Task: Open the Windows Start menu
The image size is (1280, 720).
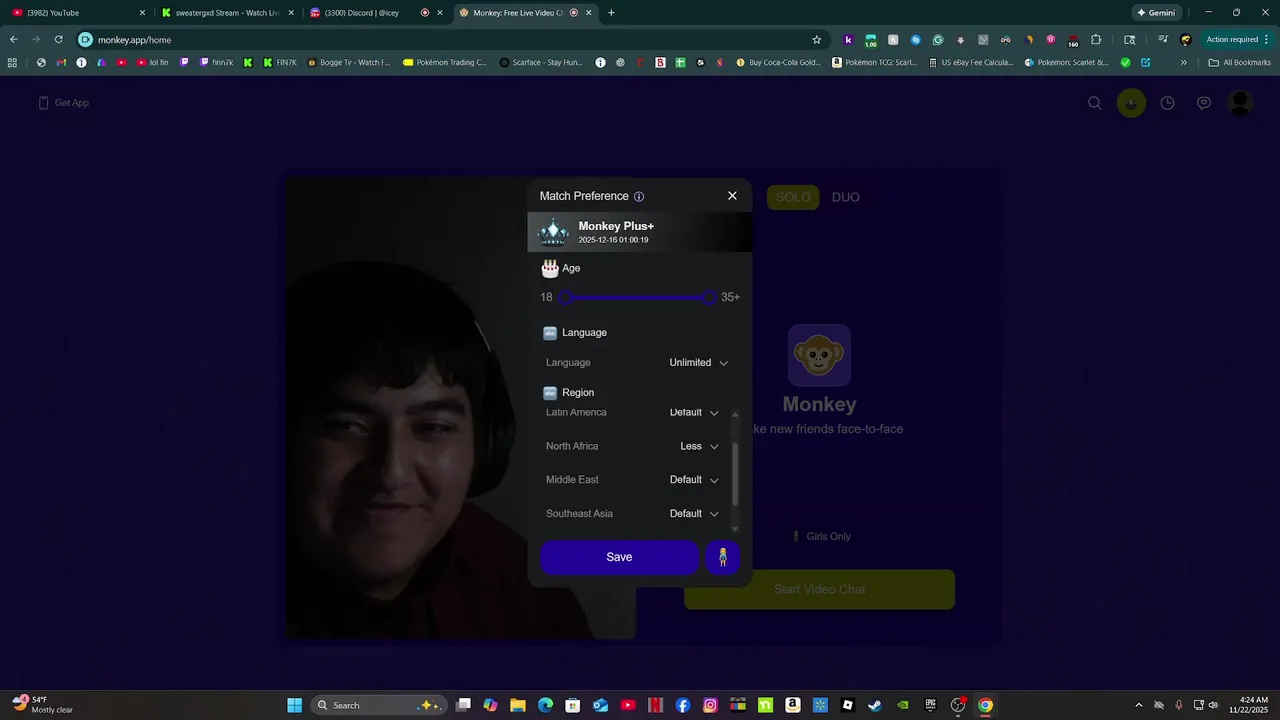Action: click(x=294, y=705)
